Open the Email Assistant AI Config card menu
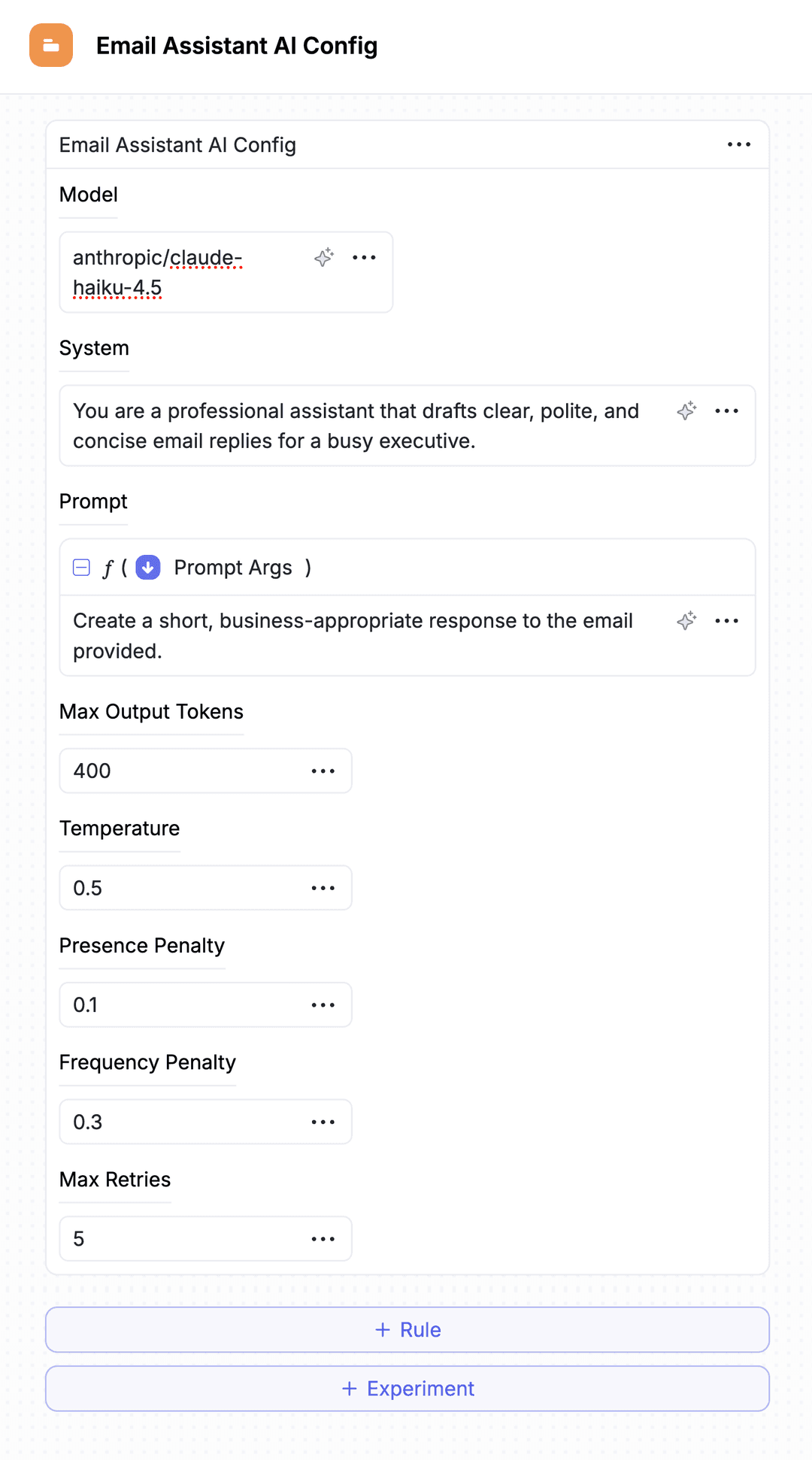Screen dimensions: 812x1460 (739, 144)
